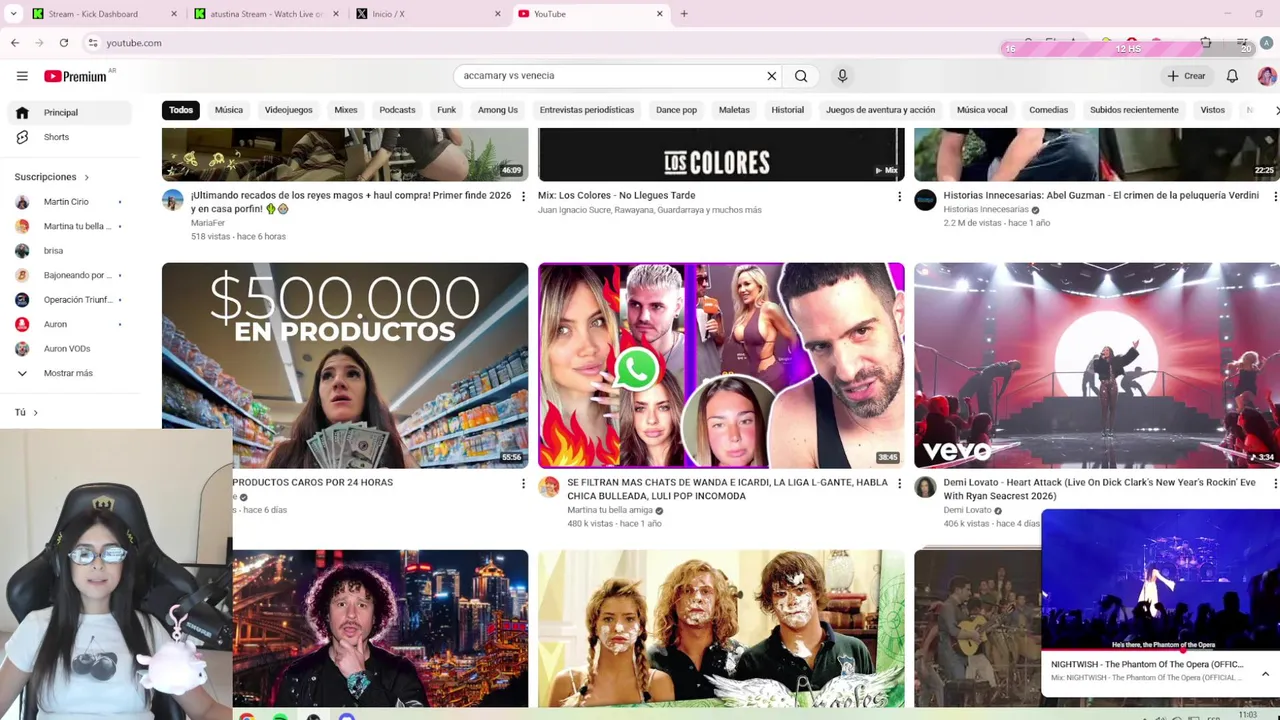Open Demi Lovato Heart Attack video title
Viewport: 1280px width, 720px height.
(x=1099, y=489)
